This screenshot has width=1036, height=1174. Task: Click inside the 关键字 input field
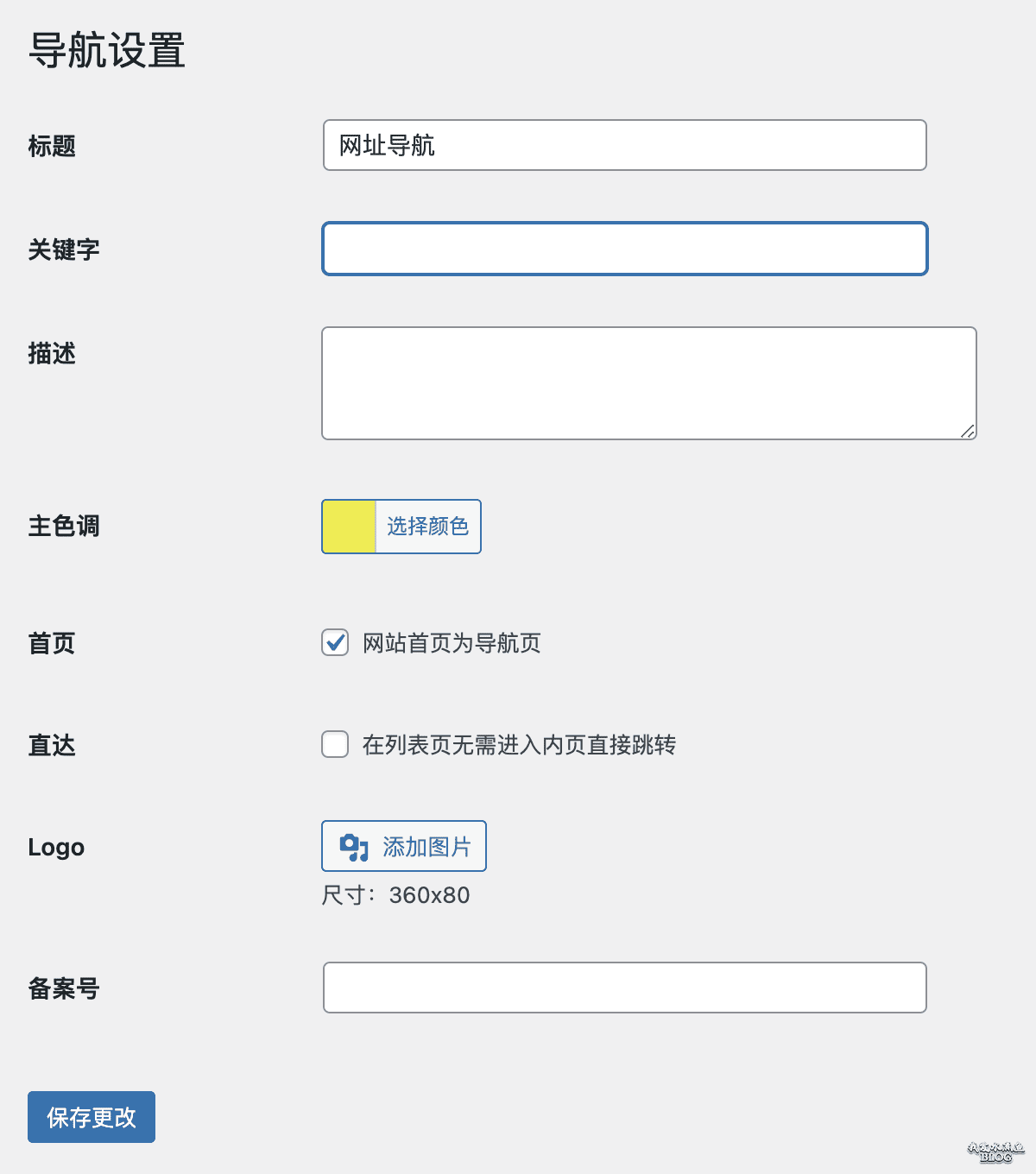click(624, 249)
